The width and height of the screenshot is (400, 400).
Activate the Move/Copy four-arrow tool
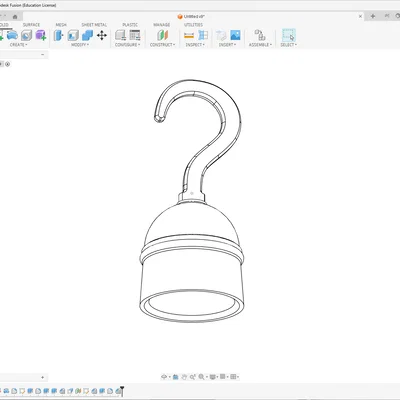pyautogui.click(x=102, y=35)
